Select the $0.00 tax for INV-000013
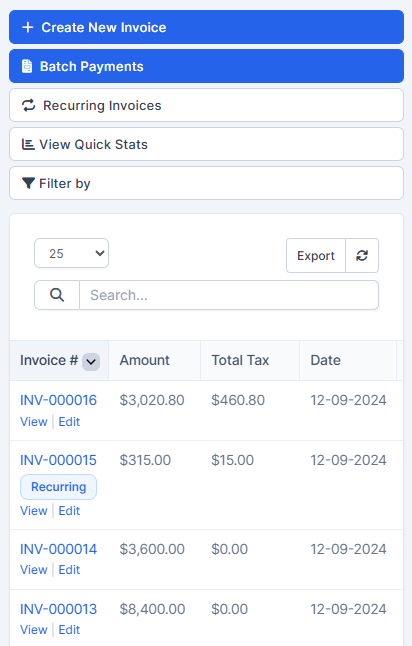The width and height of the screenshot is (412, 646). (229, 609)
